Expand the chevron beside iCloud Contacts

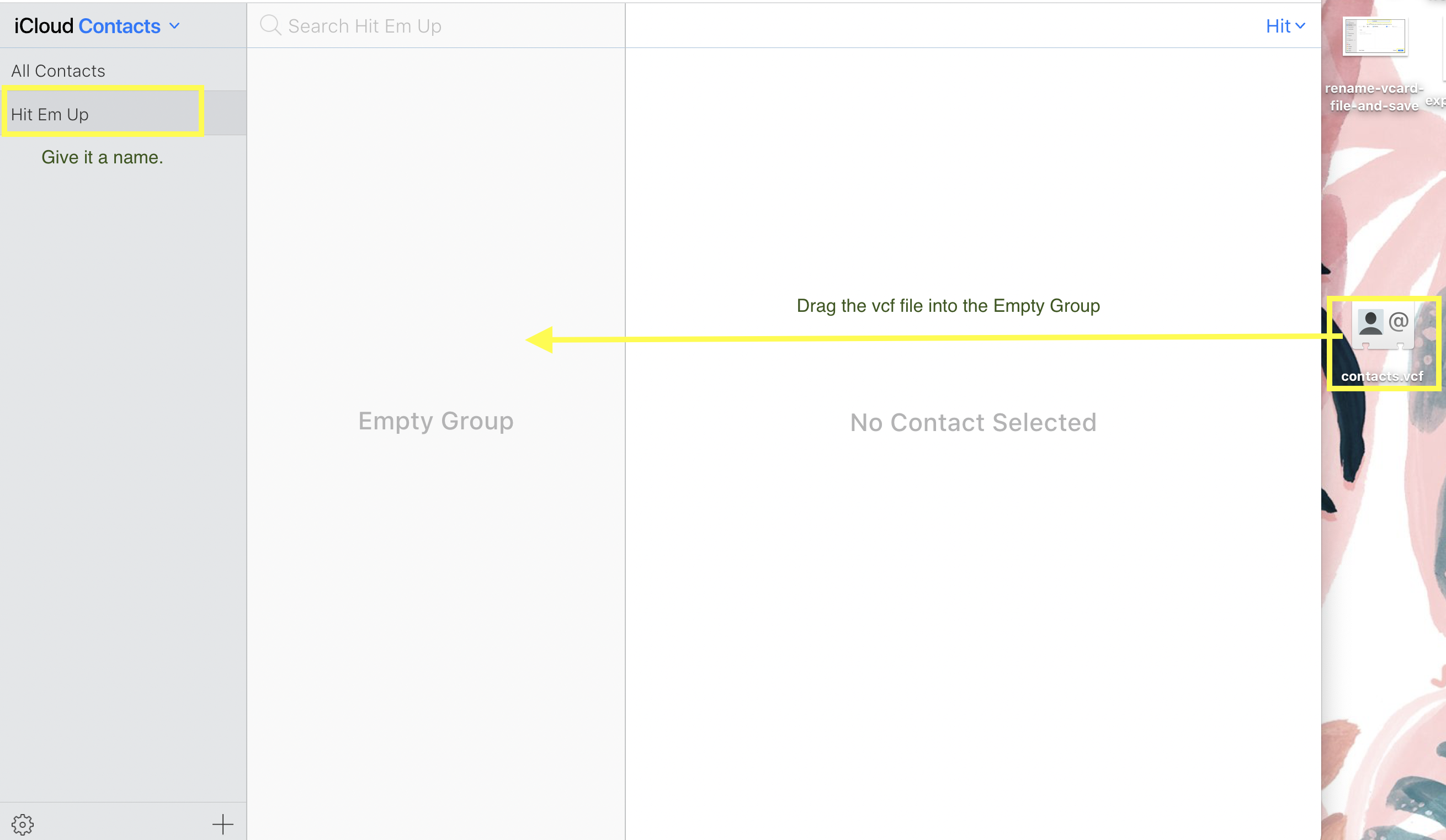coord(174,26)
